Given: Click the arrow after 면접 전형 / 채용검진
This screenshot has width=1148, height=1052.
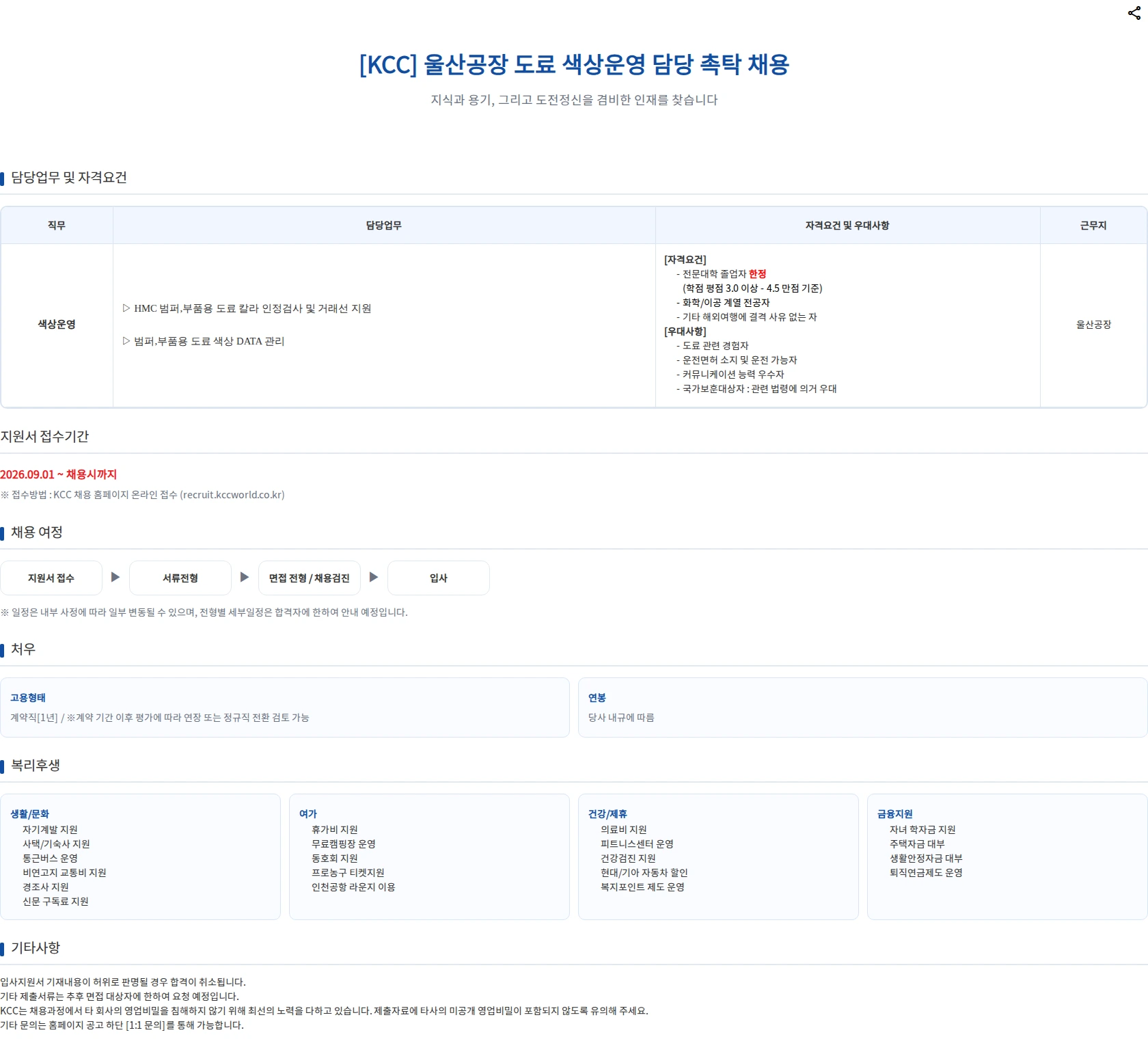Looking at the screenshot, I should tap(374, 577).
